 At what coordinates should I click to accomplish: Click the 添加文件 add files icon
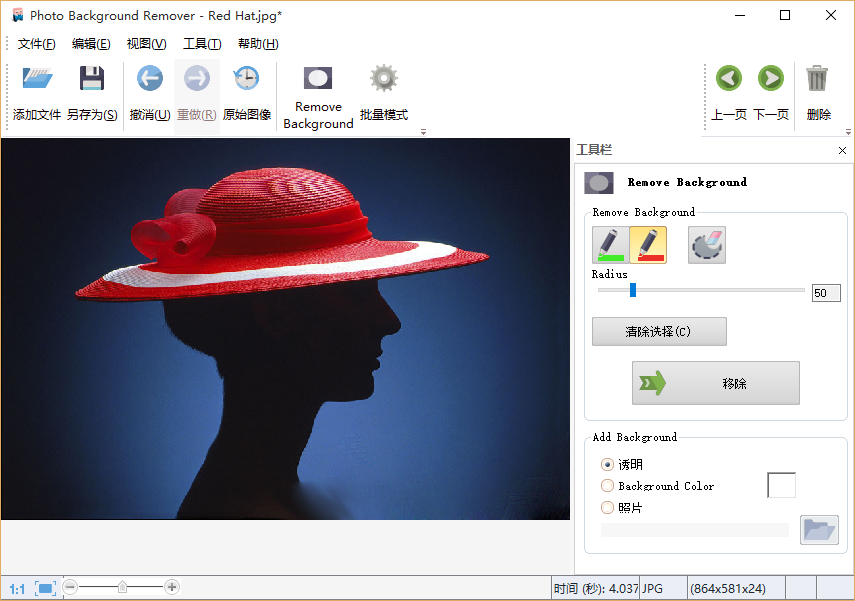tap(36, 78)
